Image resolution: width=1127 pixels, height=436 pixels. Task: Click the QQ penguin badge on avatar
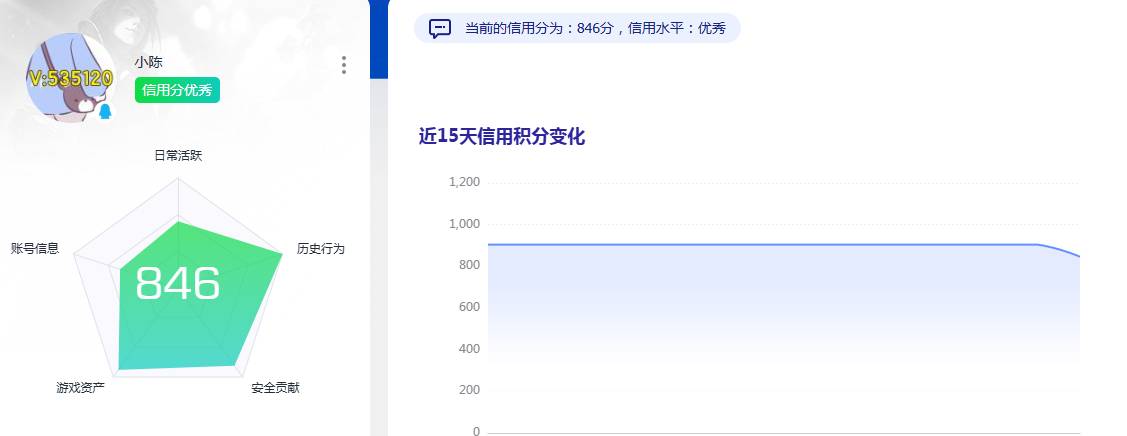pyautogui.click(x=105, y=111)
